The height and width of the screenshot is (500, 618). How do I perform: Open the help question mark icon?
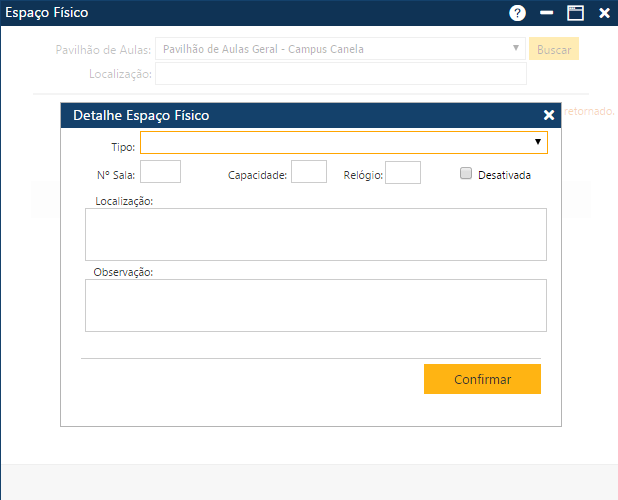point(517,13)
